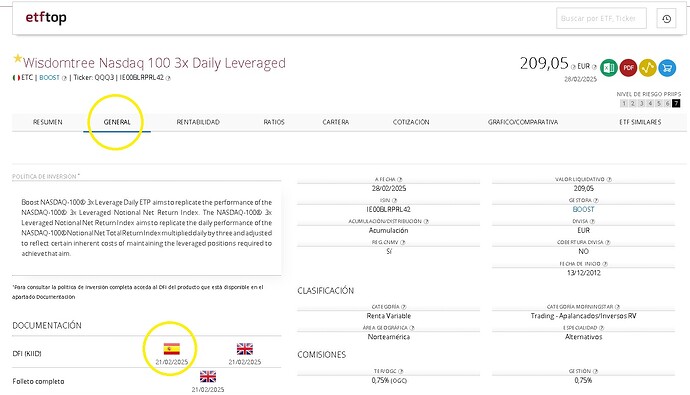Click the Acumulación value
690x395 pixels.
(x=388, y=230)
